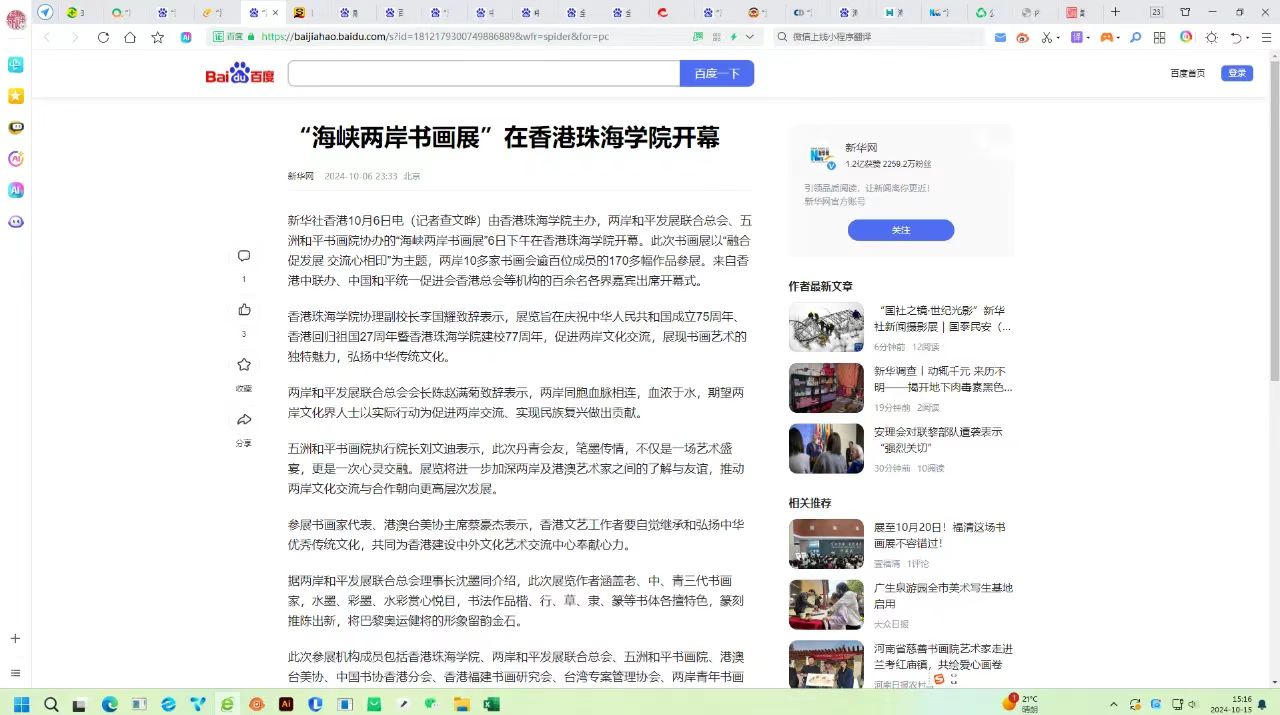Open article “国社之镜·世纪光影”新华社新闻摄影展
Screen dimensions: 1280x715
(943, 318)
